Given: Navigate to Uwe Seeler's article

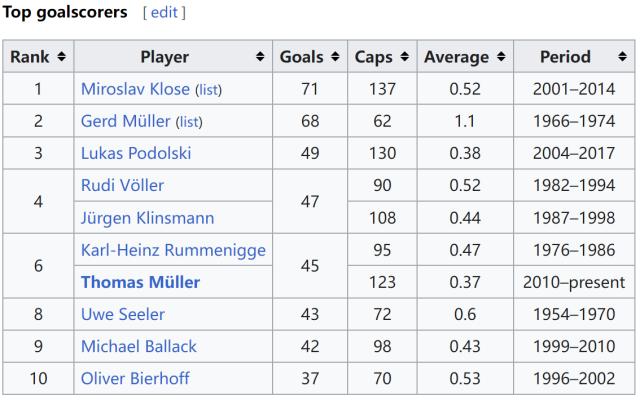Looking at the screenshot, I should 123,314.
